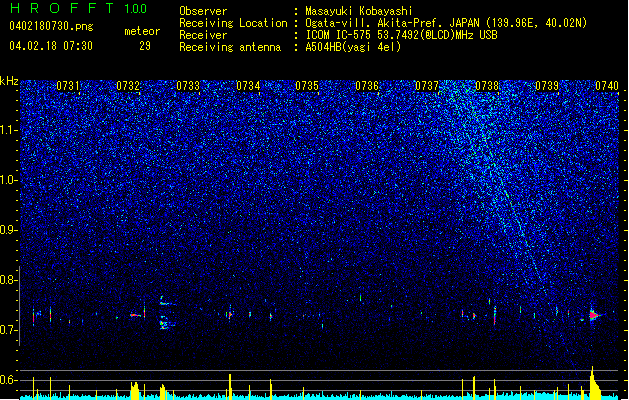Click the 1.1 kHz axis label
The width and height of the screenshot is (629, 400).
pyautogui.click(x=9, y=130)
